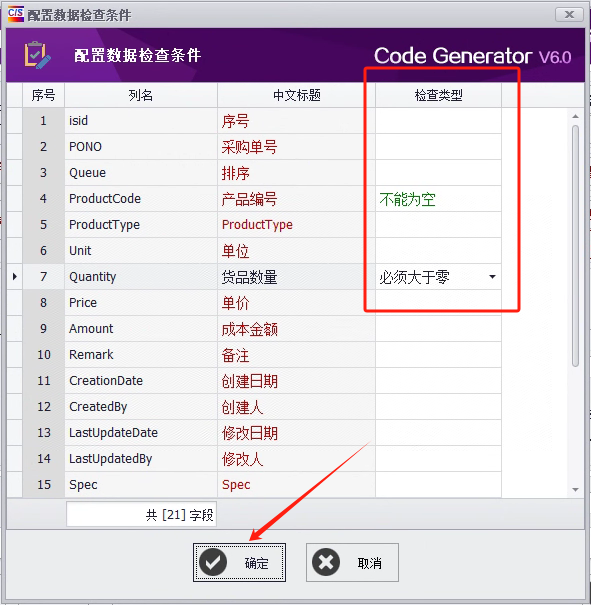Click the 货品数量 Chinese title cell

pyautogui.click(x=296, y=277)
